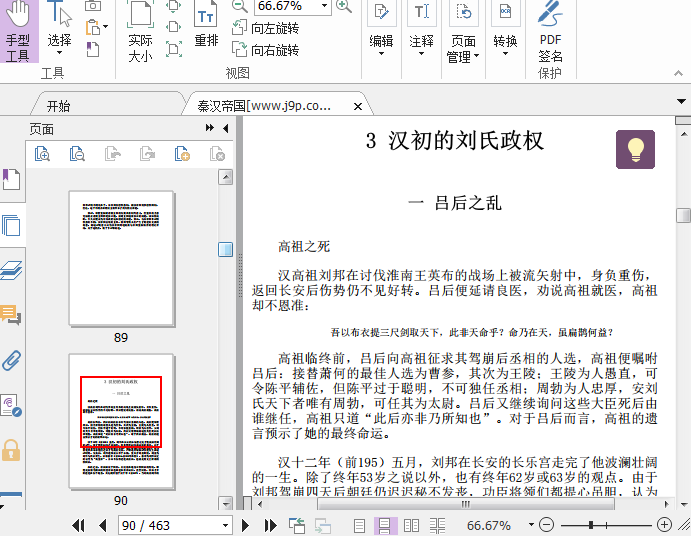Viewport: 691px width, 536px height.
Task: Open the Signatures side panel
Action: coord(11,405)
